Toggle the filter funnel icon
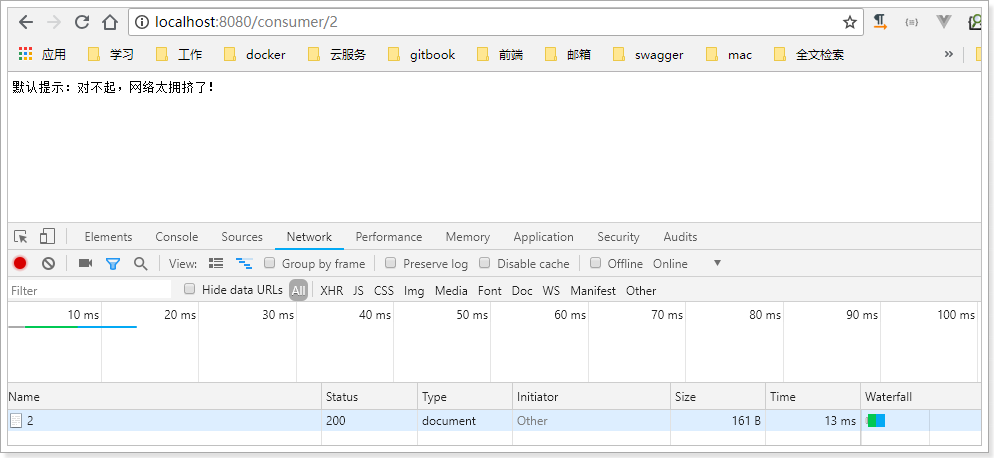The image size is (994, 458). [113, 263]
